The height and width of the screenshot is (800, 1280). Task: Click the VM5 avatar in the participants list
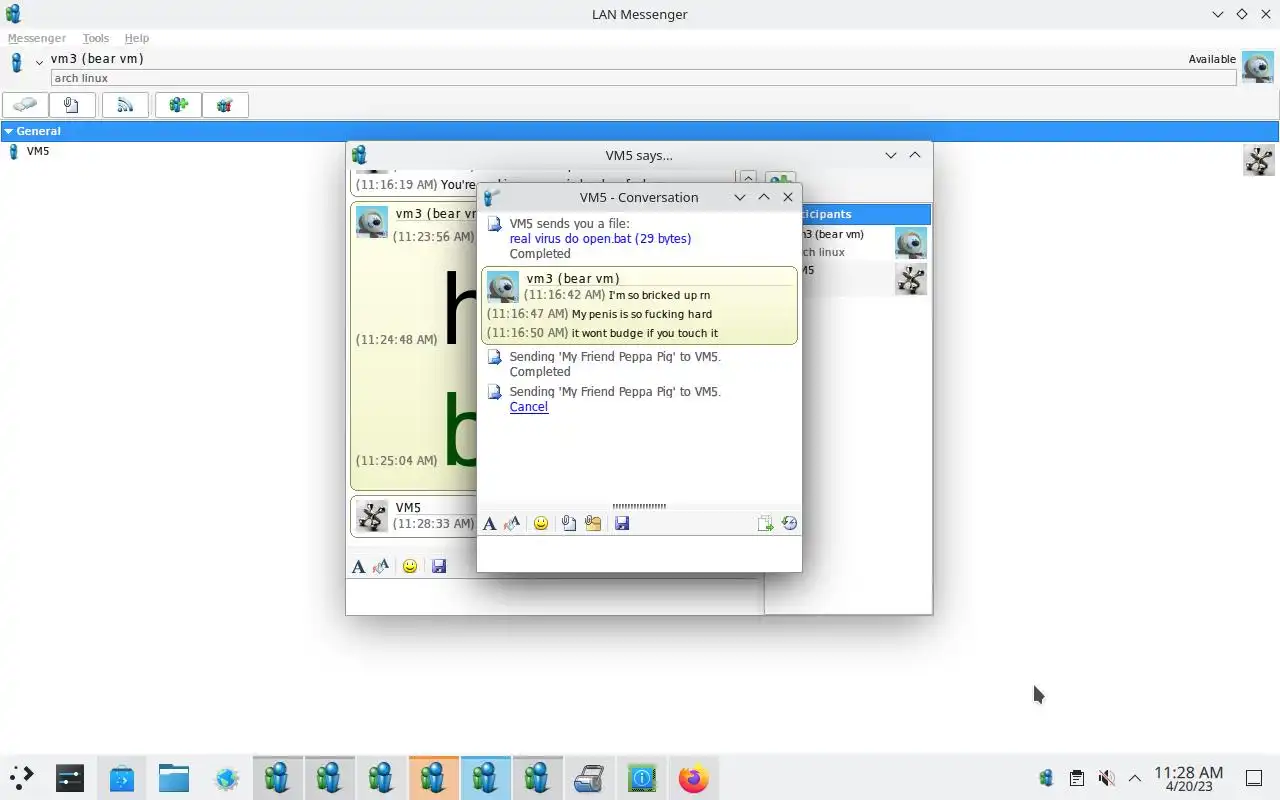[910, 279]
